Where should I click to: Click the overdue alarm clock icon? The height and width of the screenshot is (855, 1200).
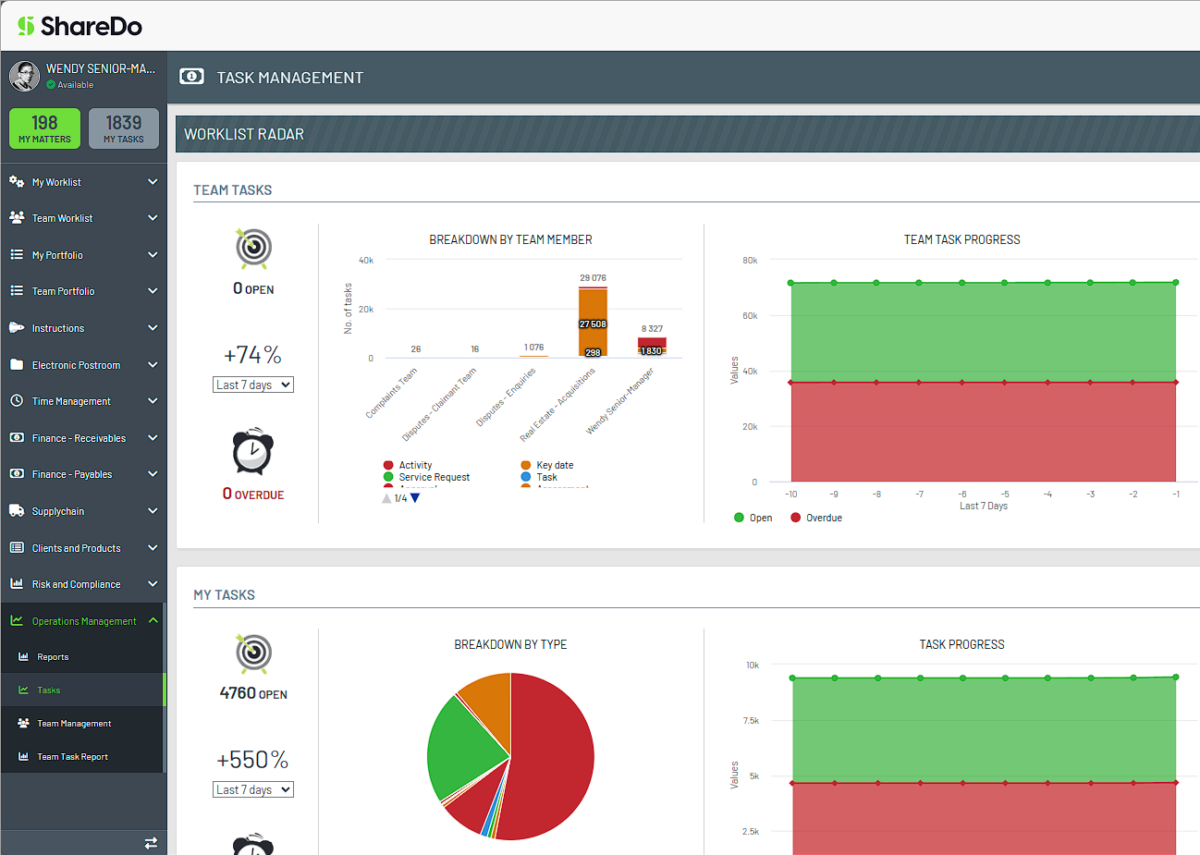click(x=252, y=451)
